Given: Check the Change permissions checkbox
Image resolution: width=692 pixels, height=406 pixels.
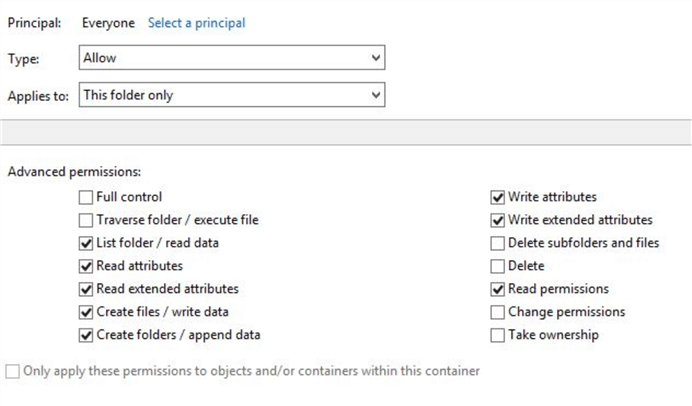Looking at the screenshot, I should [497, 312].
